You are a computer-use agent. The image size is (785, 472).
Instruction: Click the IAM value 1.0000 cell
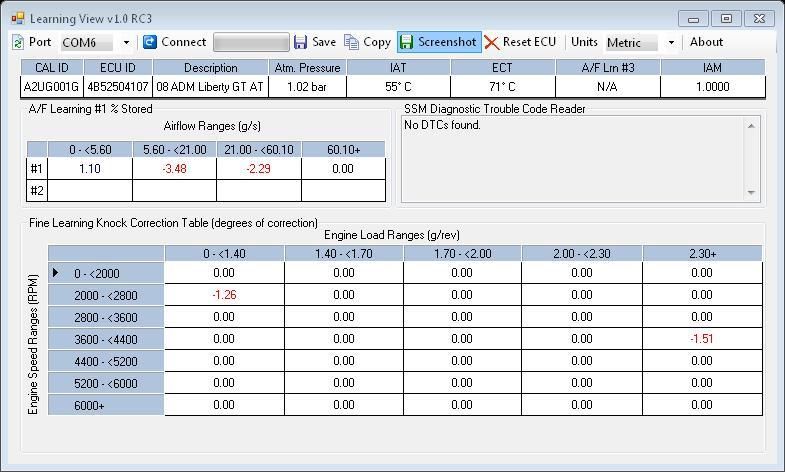pyautogui.click(x=711, y=87)
